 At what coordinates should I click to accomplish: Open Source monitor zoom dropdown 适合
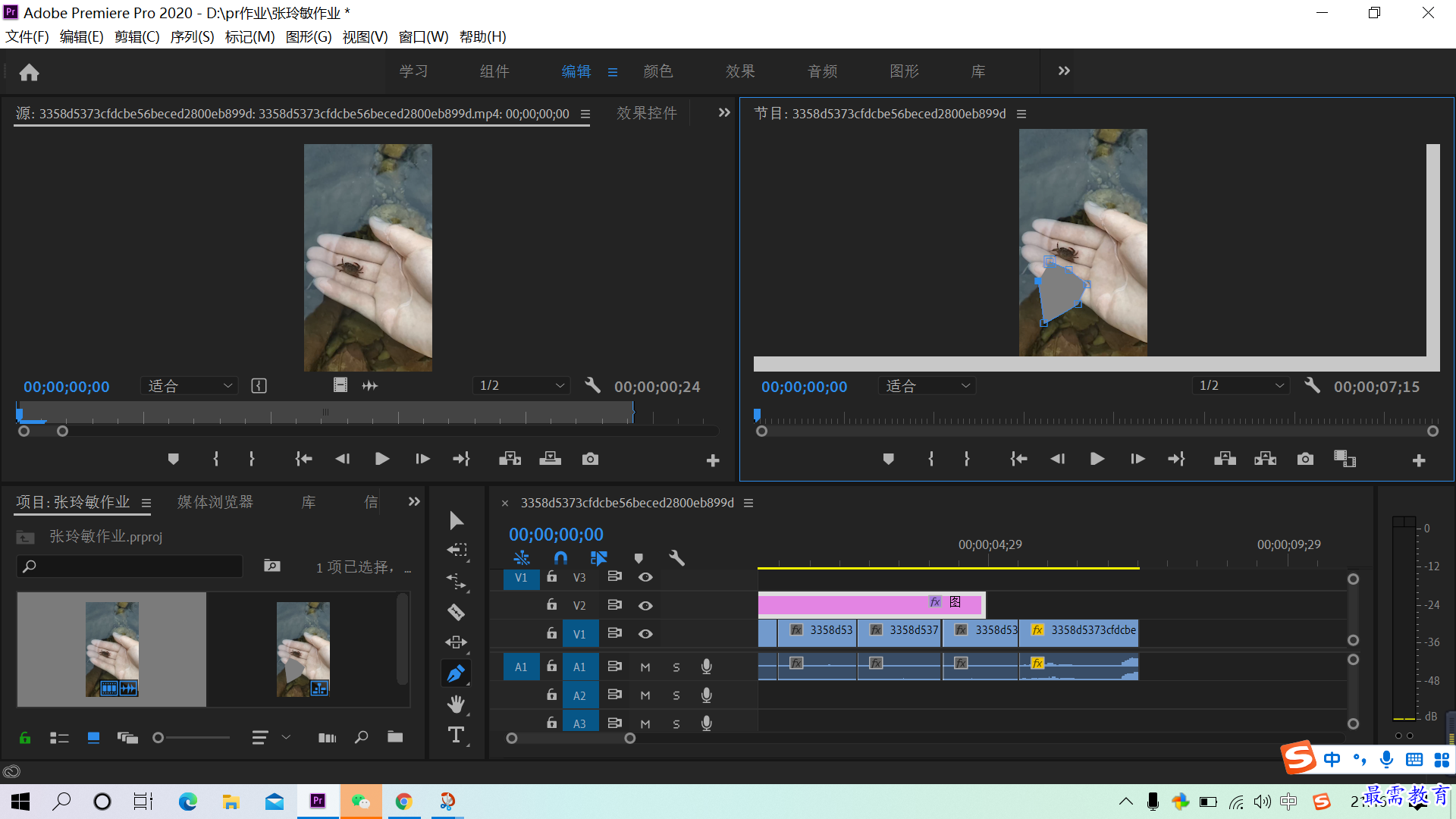pos(190,386)
